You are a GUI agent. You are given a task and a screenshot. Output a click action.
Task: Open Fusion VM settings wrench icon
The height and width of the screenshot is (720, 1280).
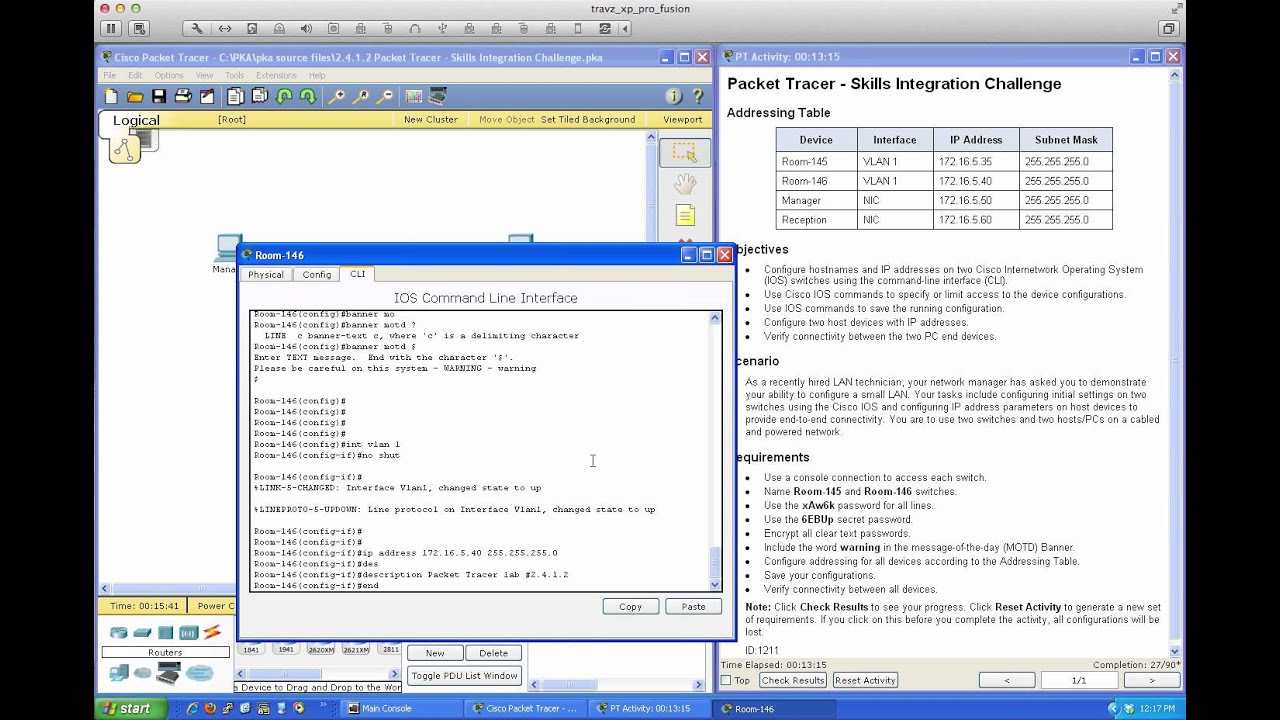(x=197, y=29)
